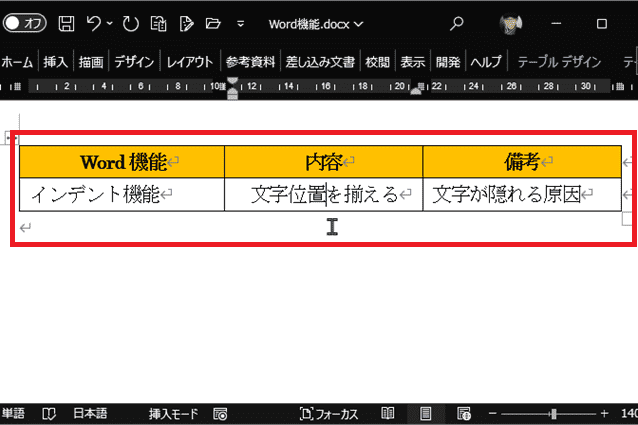Open the 表示 ribbon tab
Image resolution: width=638 pixels, height=425 pixels.
click(413, 62)
